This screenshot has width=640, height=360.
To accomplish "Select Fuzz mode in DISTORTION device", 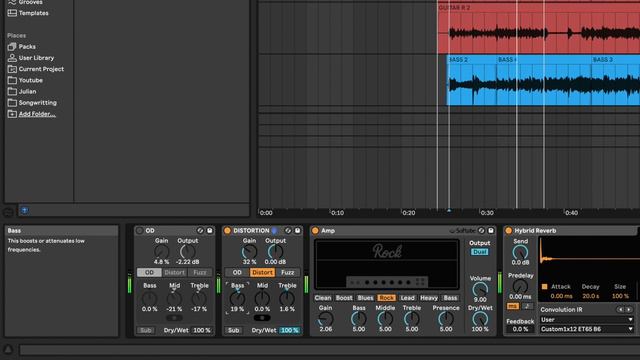I will [288, 272].
